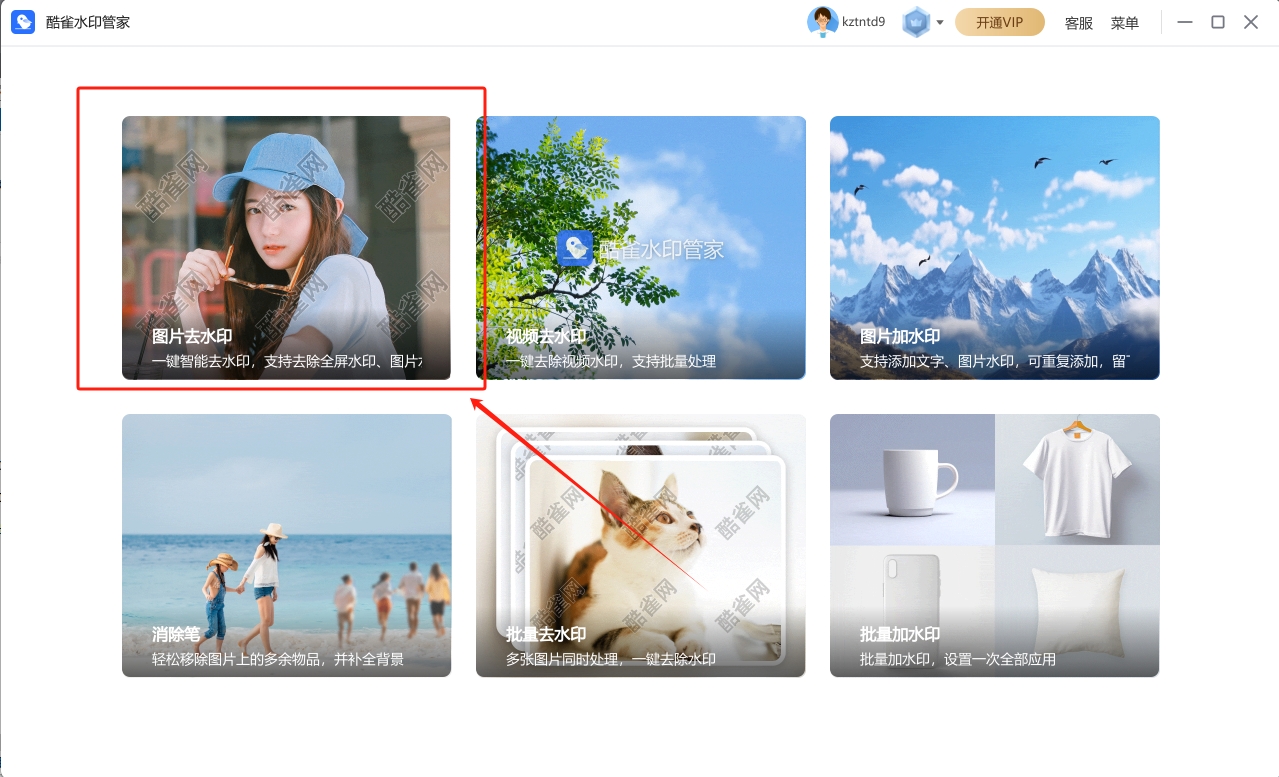Open 批量去水印 batch watermark removal
Screen dimensions: 1279x777
tap(641, 545)
